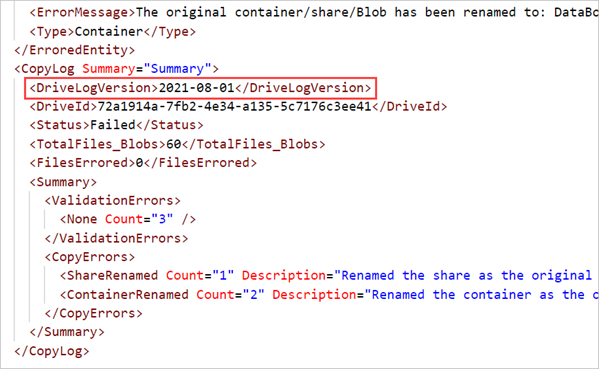Image resolution: width=599 pixels, height=369 pixels.
Task: Select the opening CopyErrors tag
Action: (x=90, y=257)
